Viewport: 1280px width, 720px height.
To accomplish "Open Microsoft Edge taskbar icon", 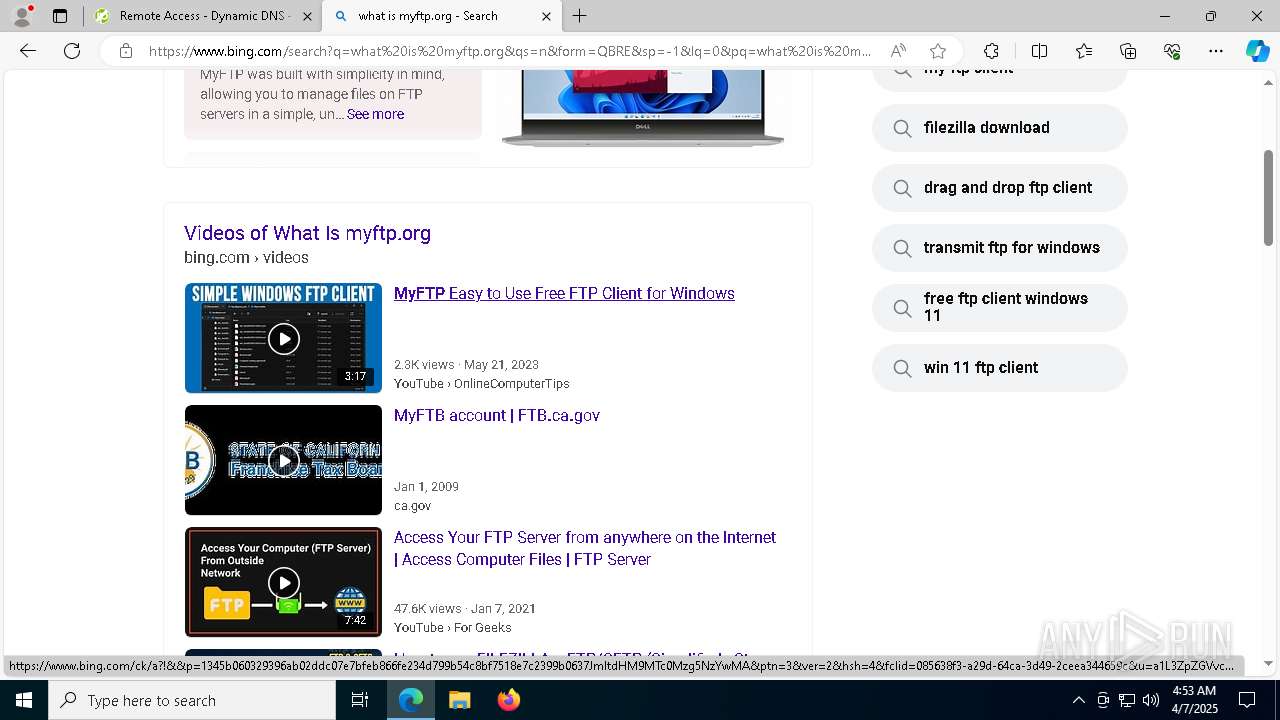I will 411,700.
